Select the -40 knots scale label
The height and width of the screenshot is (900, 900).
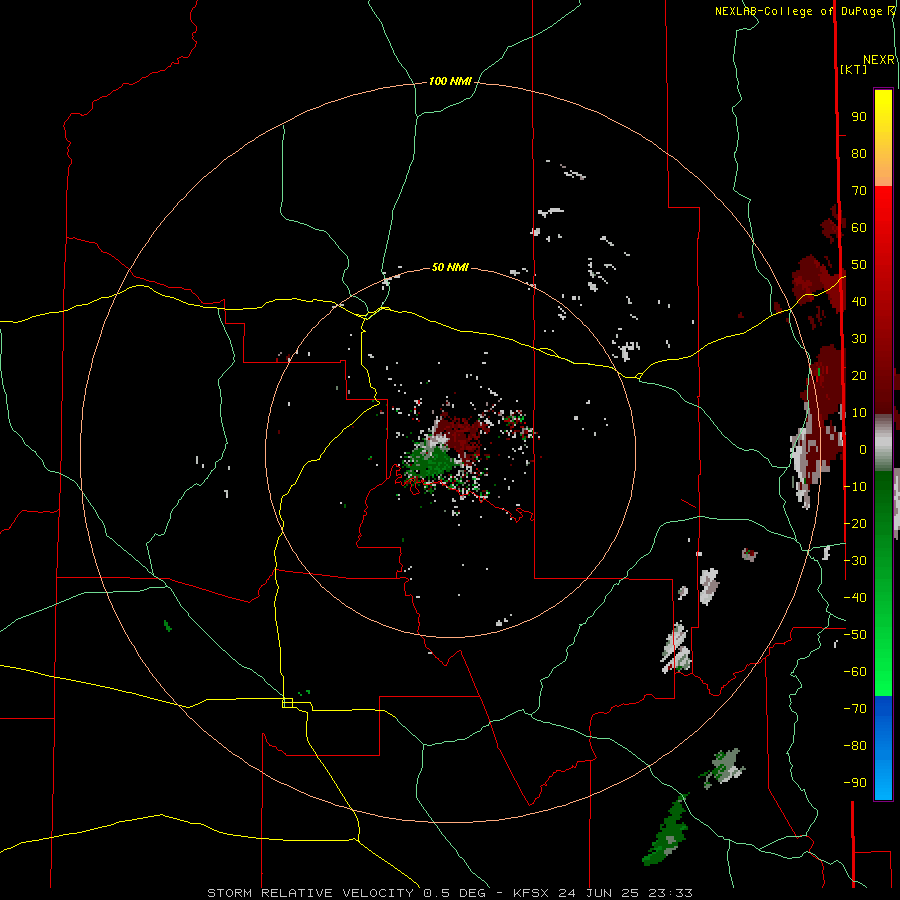tap(855, 598)
